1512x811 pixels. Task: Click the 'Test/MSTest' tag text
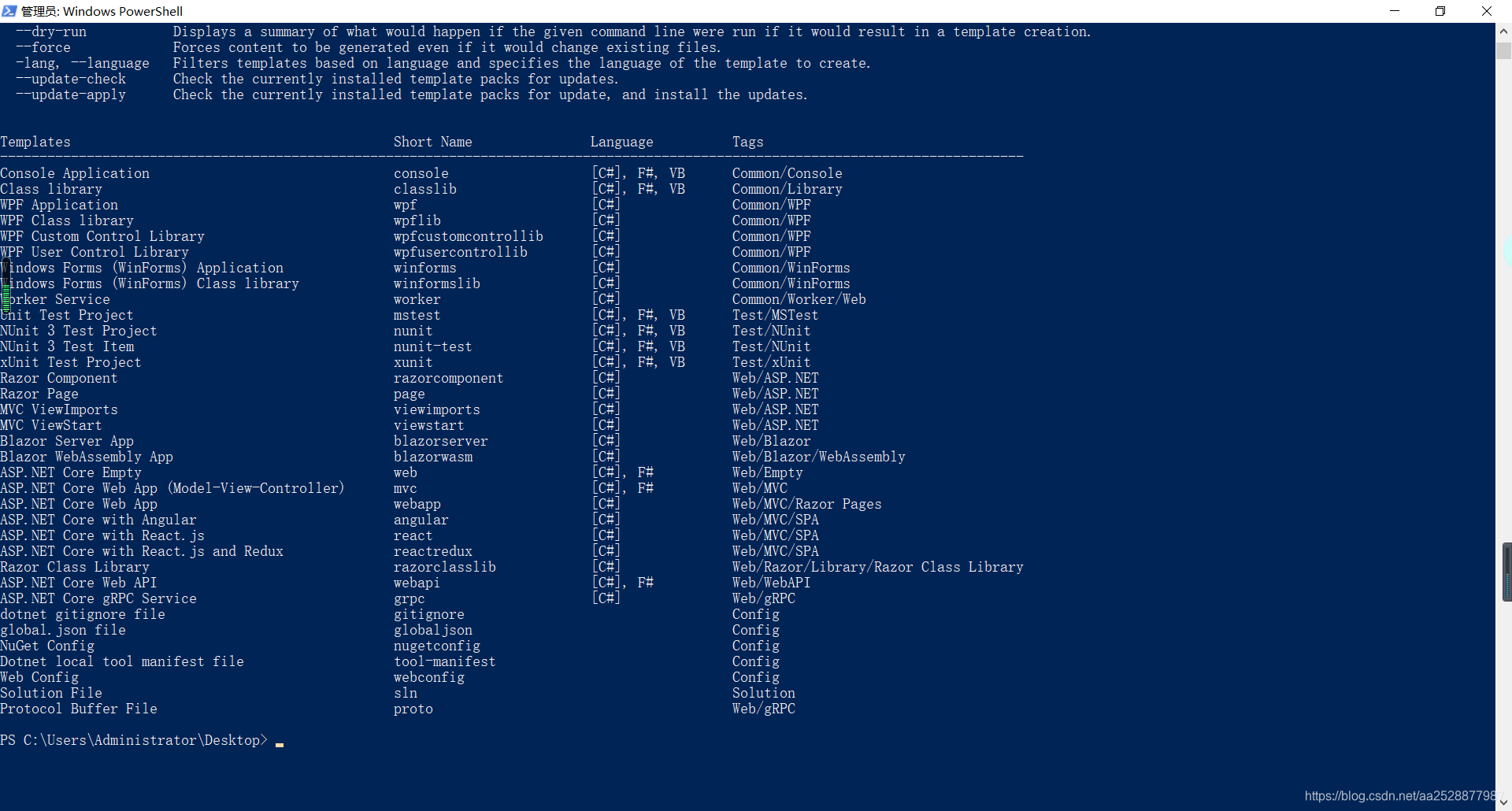click(x=776, y=315)
